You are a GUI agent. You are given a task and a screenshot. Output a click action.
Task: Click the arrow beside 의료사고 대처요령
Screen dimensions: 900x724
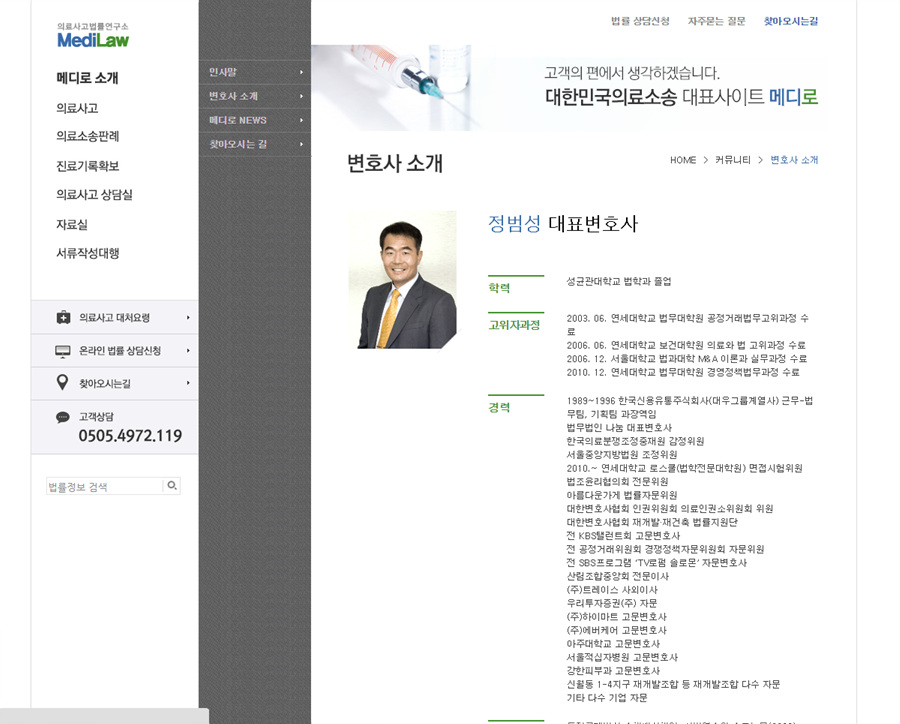click(x=188, y=318)
